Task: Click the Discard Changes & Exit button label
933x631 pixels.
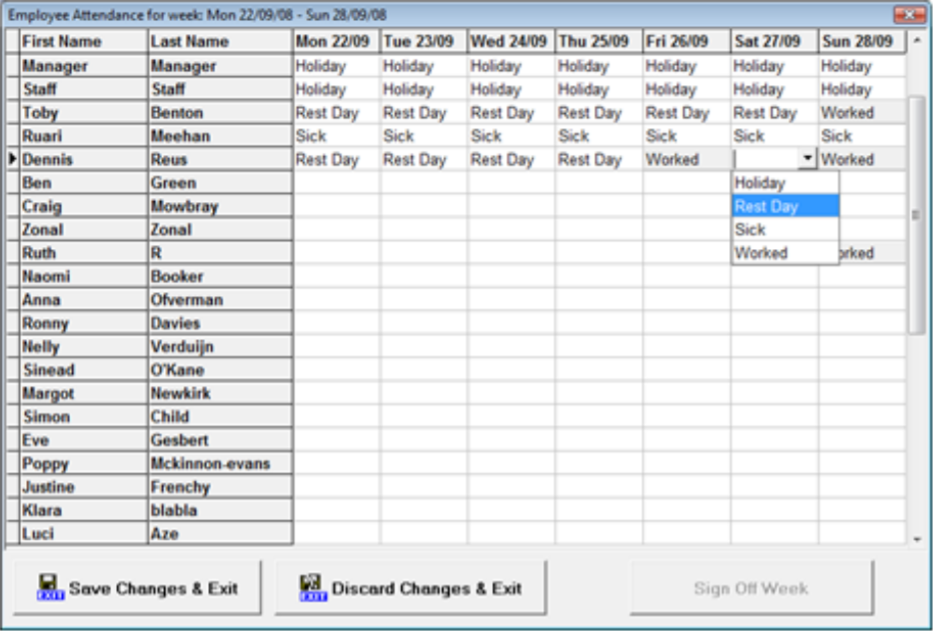Action: (426, 589)
